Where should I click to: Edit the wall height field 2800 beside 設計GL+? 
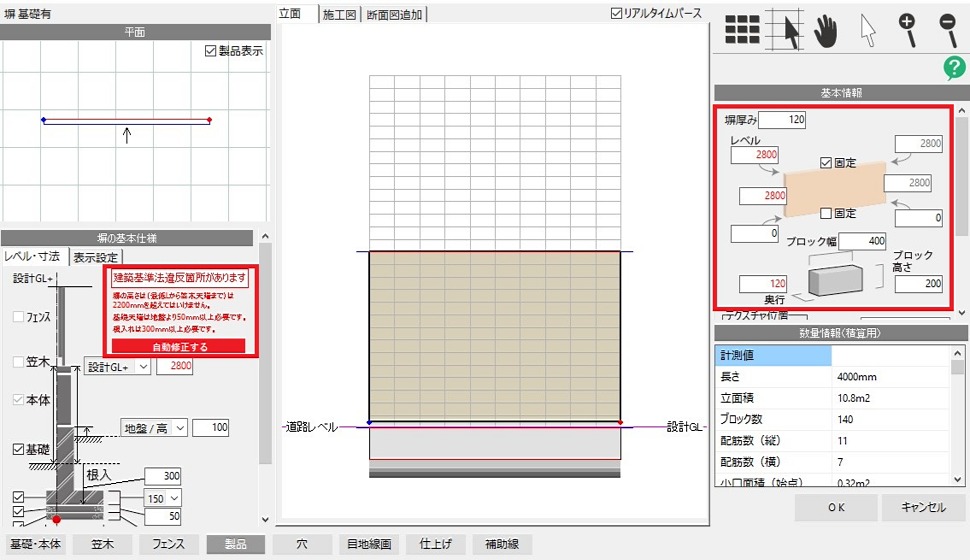[174, 366]
